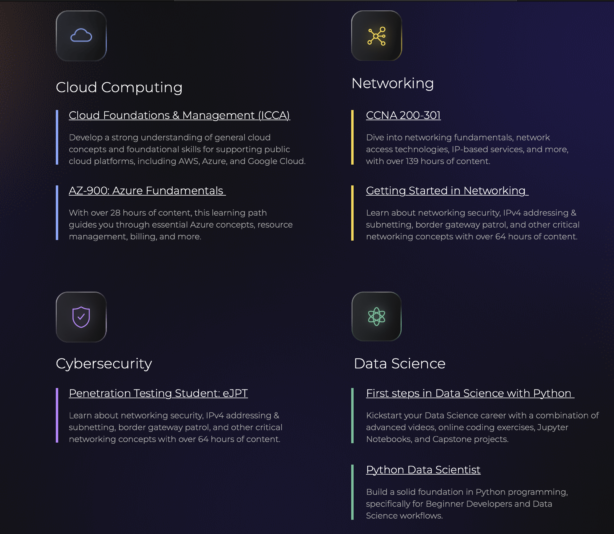Click the Azure Fundamentals 28 hours description
Image resolution: width=614 pixels, height=534 pixels.
click(x=180, y=224)
